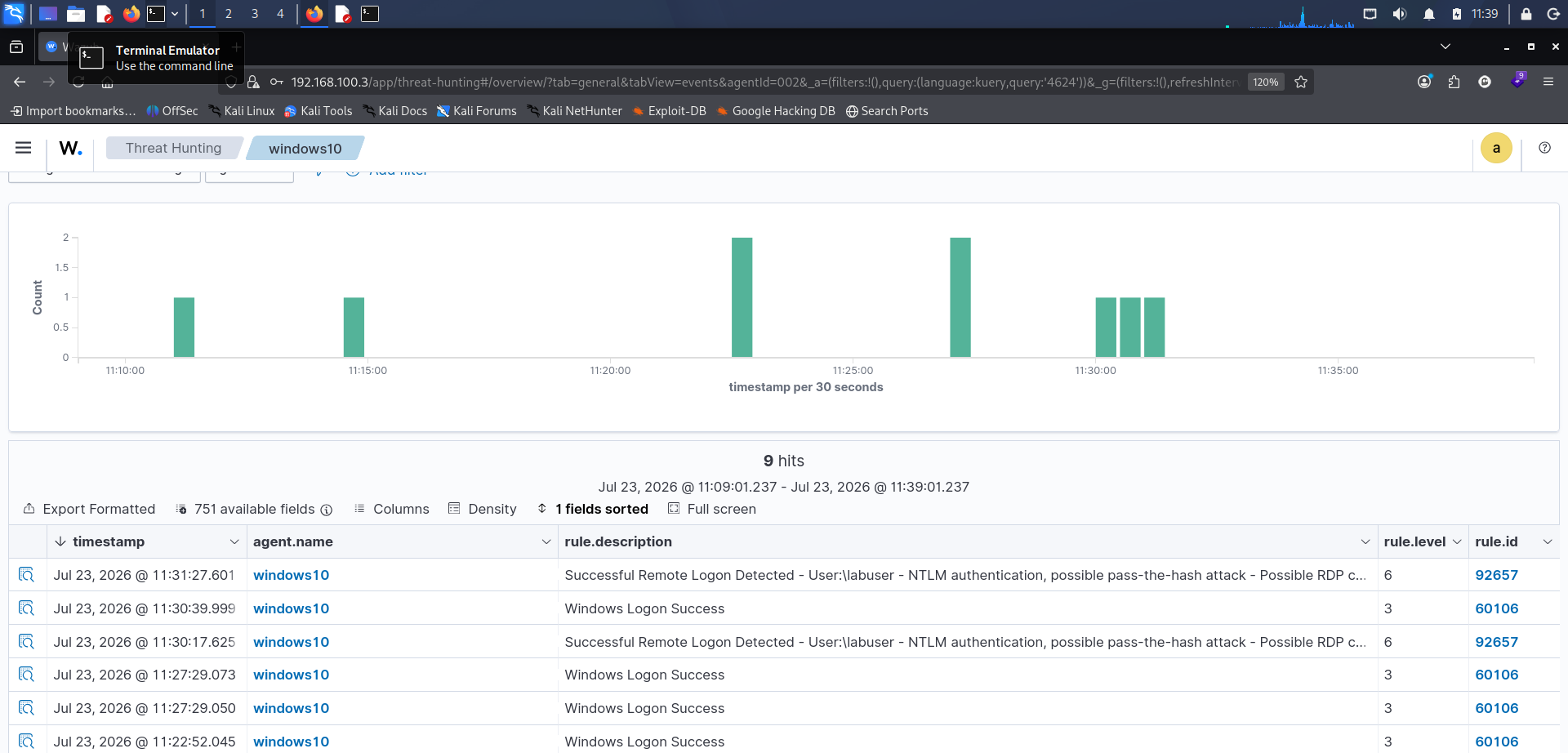Select the windows10 breadcrumb
Image resolution: width=1568 pixels, height=753 pixels.
pyautogui.click(x=305, y=148)
